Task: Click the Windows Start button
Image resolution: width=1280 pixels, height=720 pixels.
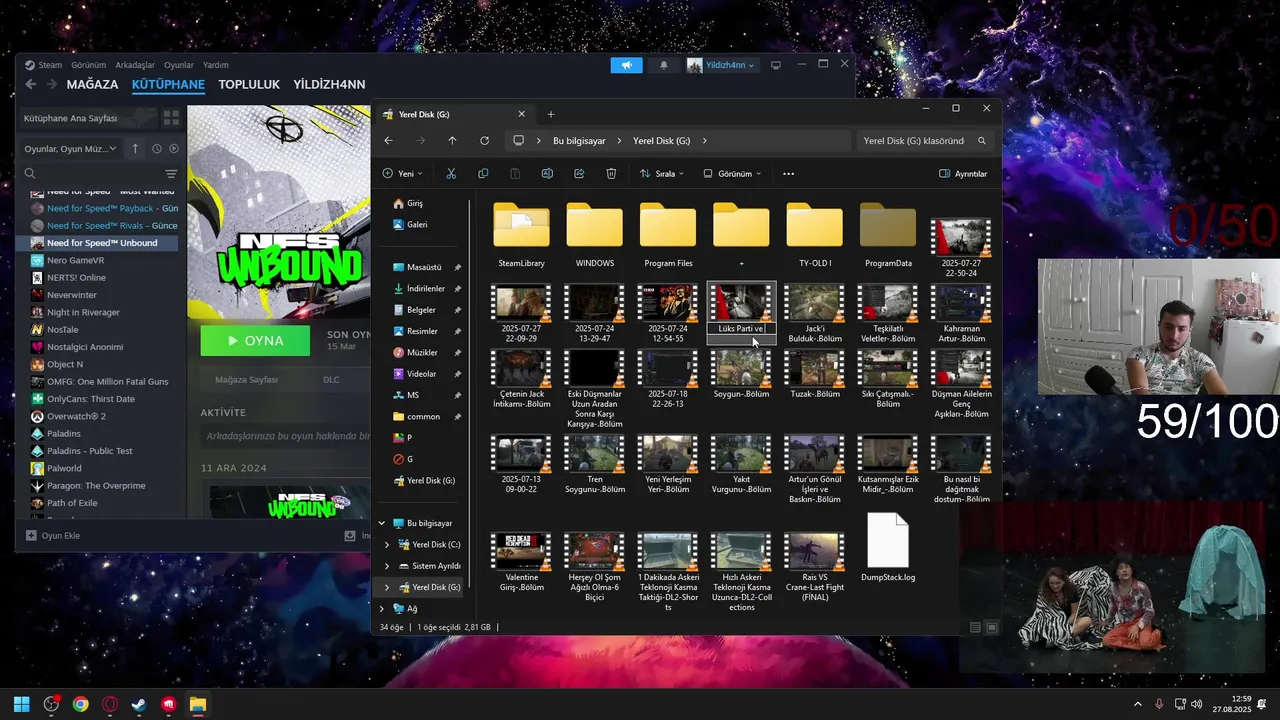Action: 22,704
